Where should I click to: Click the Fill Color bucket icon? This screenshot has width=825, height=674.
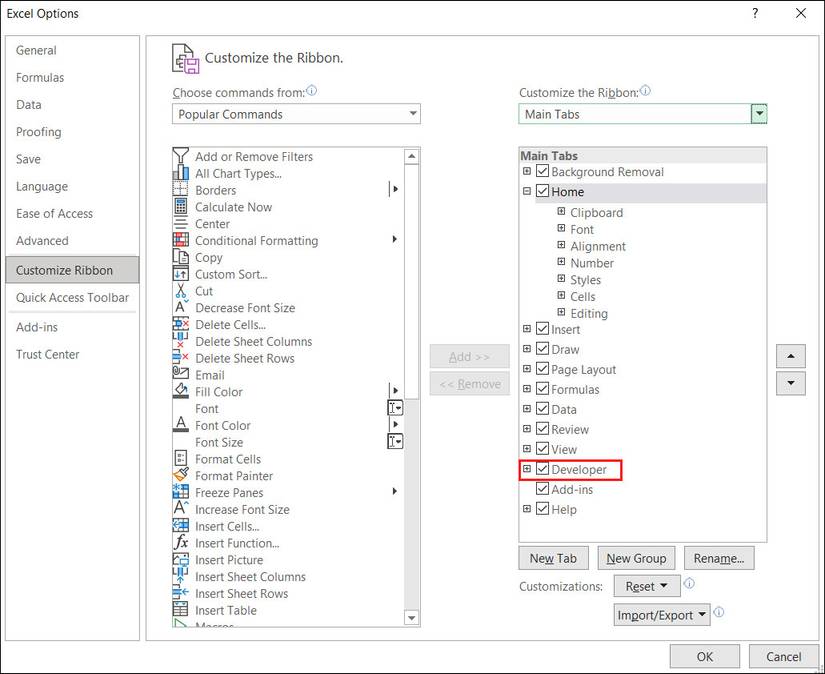(x=180, y=391)
